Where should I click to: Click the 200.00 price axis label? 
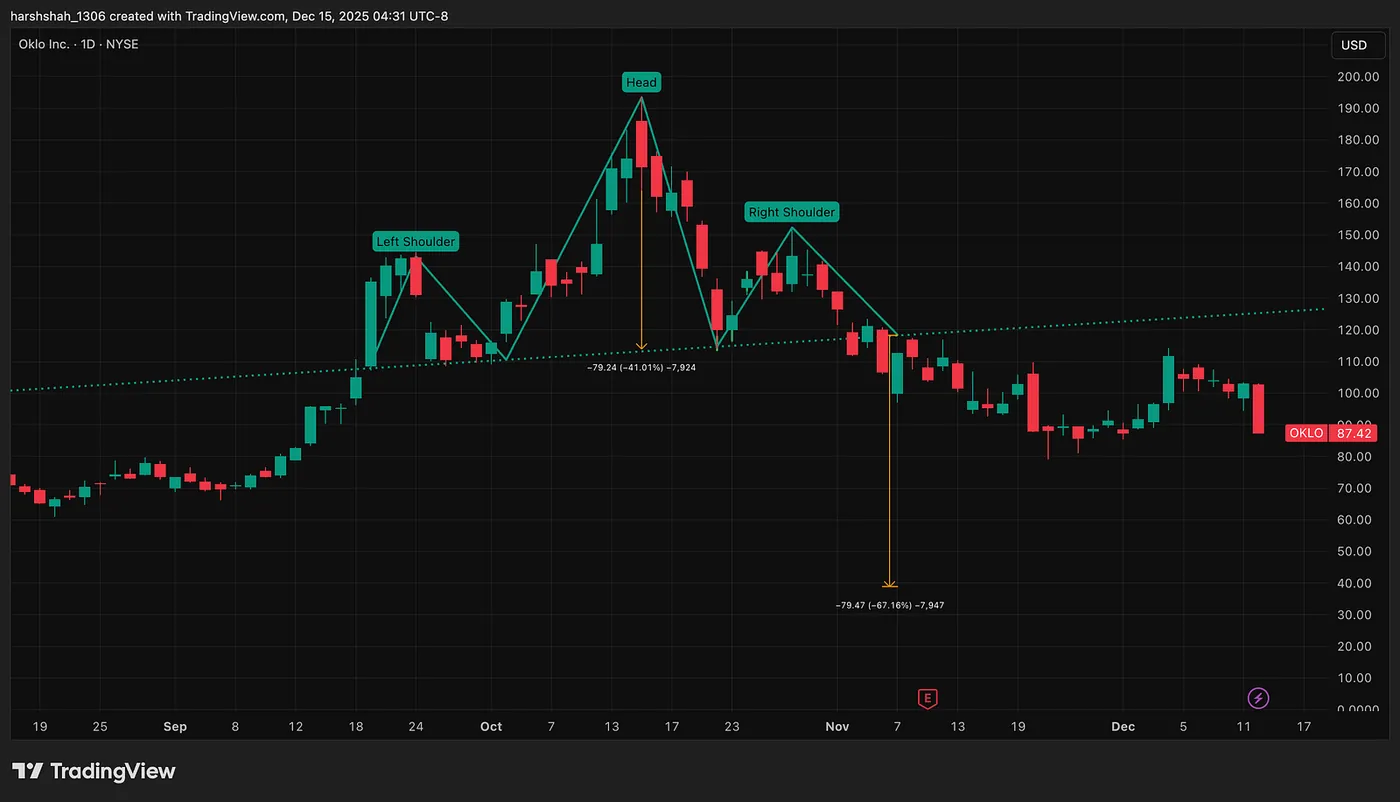(x=1357, y=77)
